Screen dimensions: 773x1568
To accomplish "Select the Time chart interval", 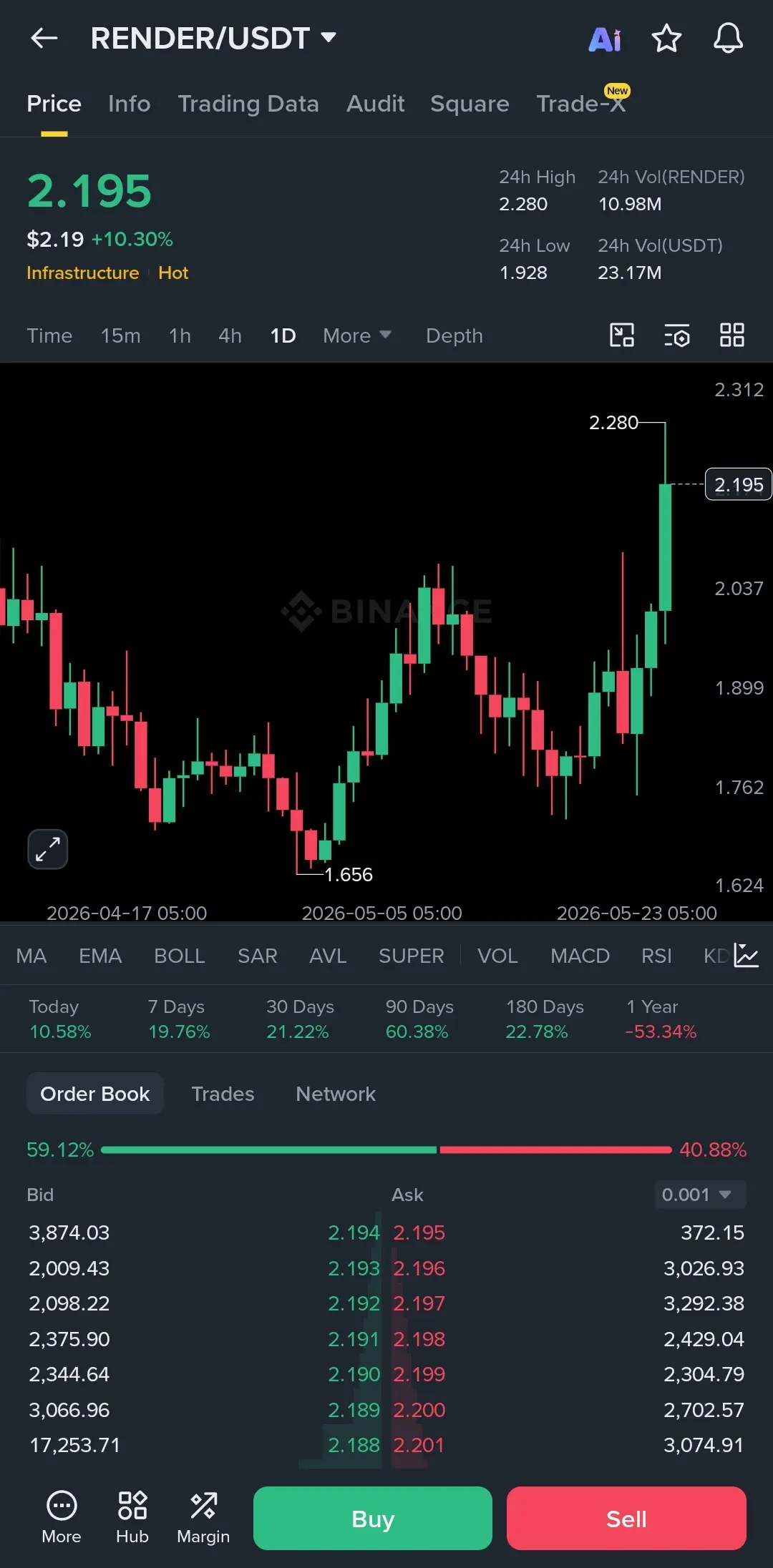I will pyautogui.click(x=49, y=335).
